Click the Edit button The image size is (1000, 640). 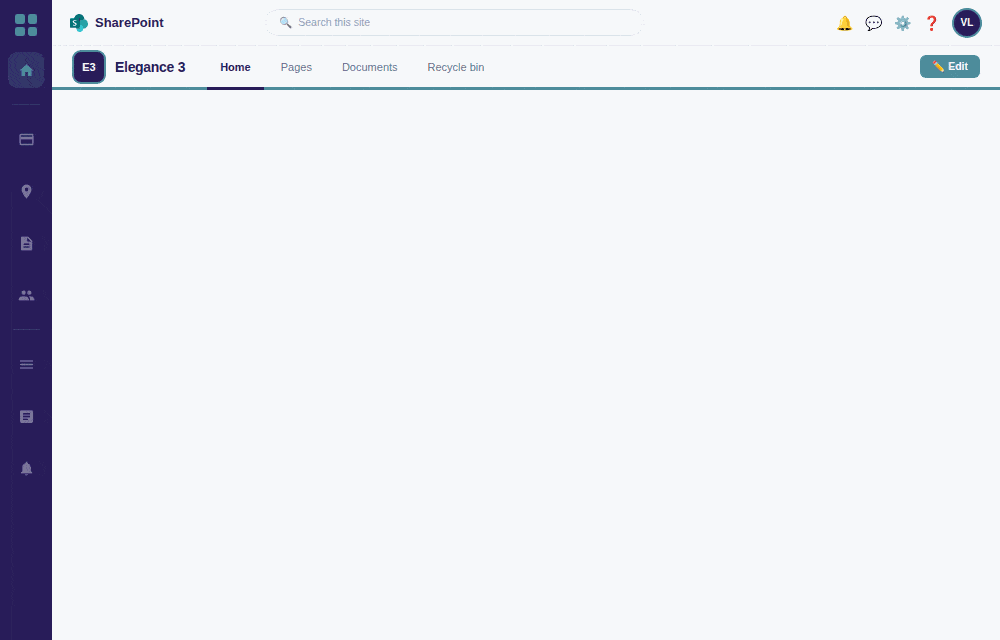pos(949,66)
